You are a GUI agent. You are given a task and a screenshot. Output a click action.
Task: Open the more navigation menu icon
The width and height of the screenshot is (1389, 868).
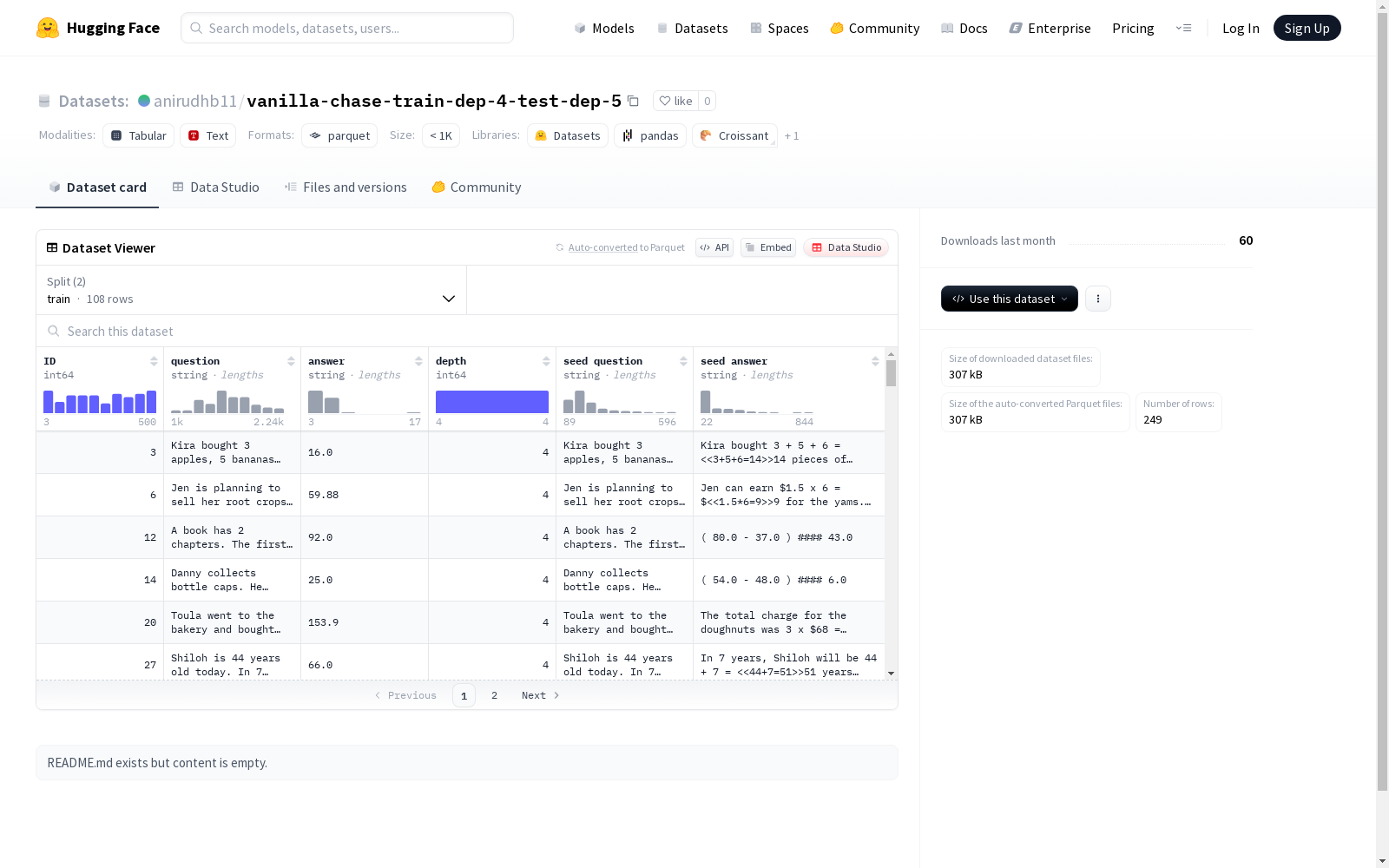1183,28
